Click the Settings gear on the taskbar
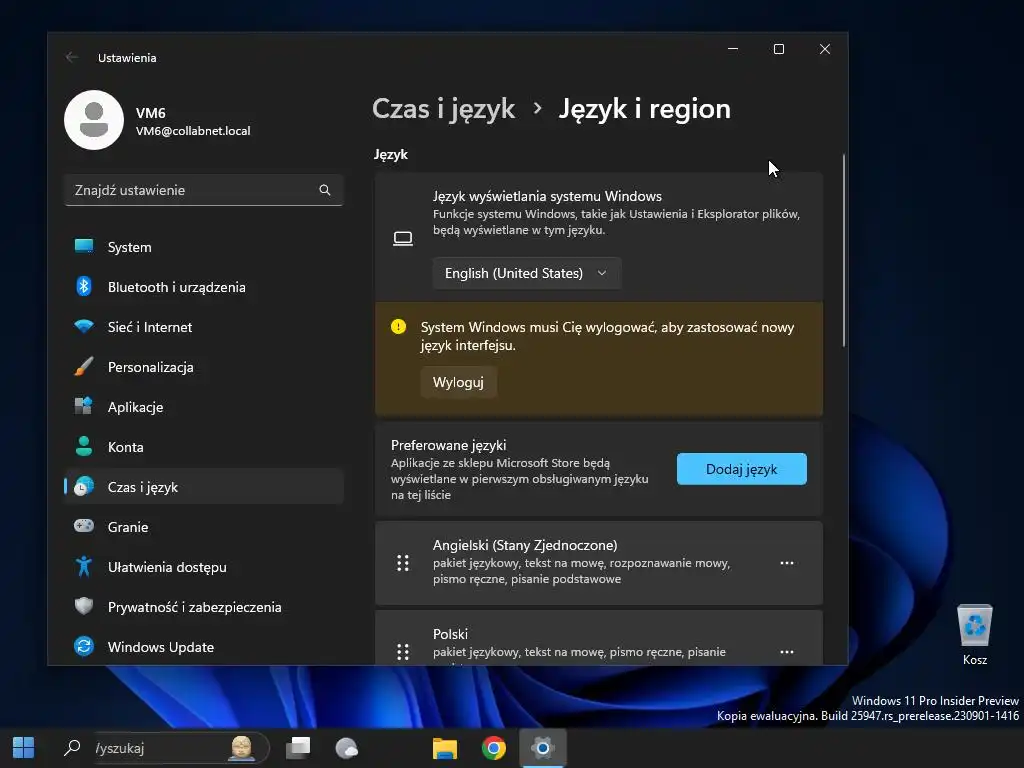 pyautogui.click(x=543, y=748)
